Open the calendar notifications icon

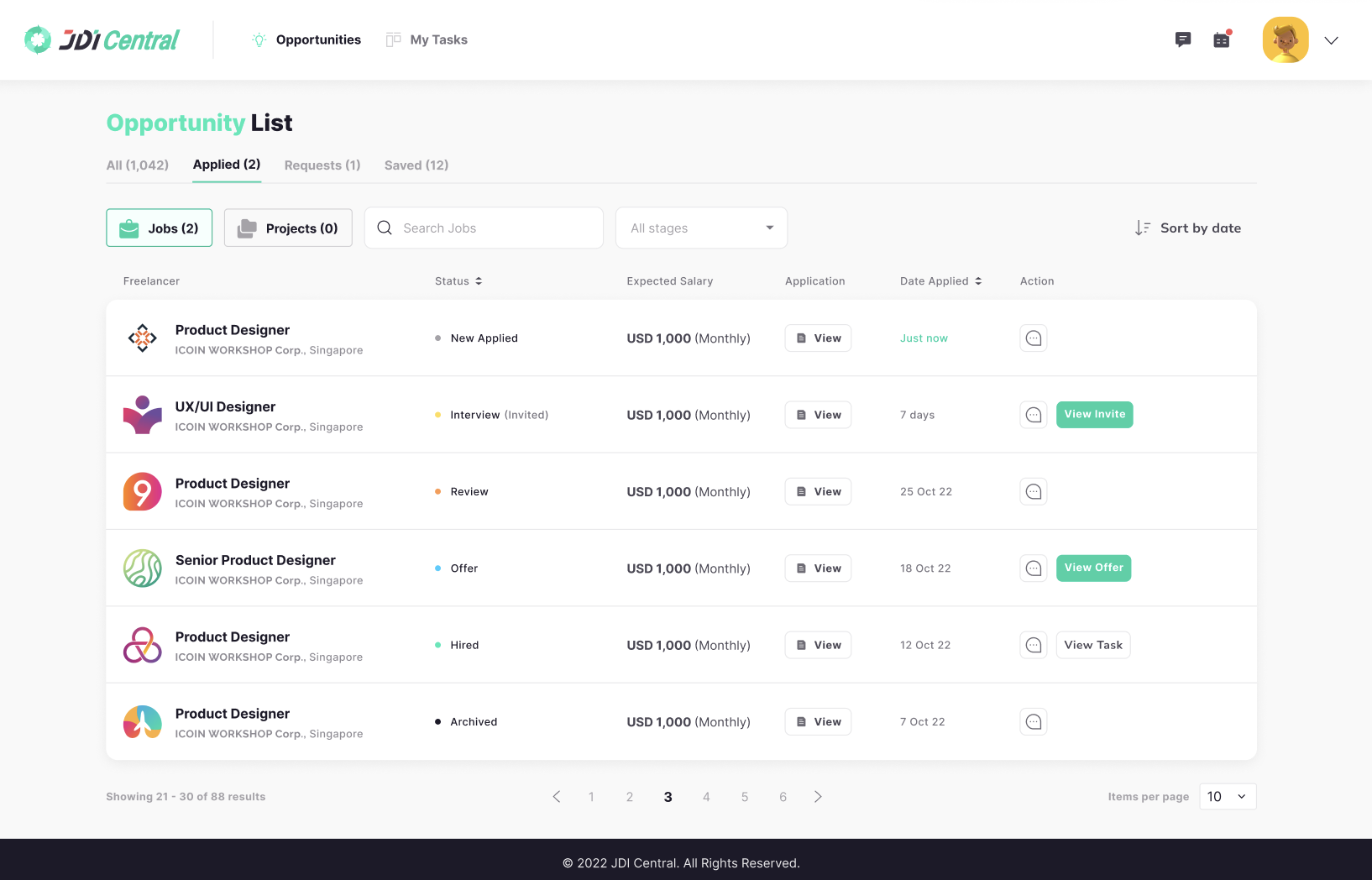pos(1222,39)
